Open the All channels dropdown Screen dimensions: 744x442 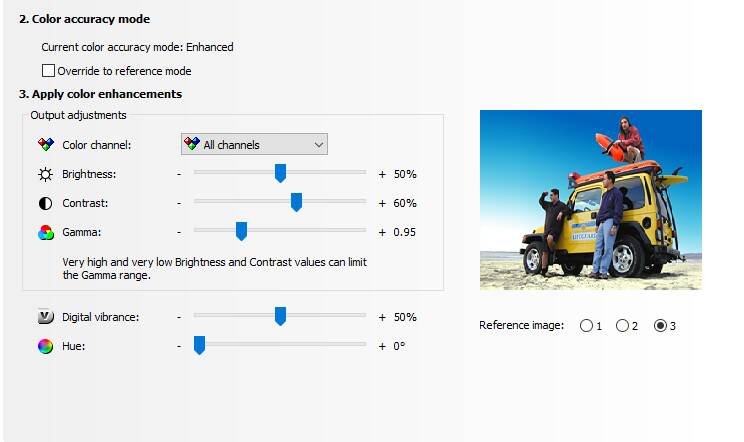point(254,145)
